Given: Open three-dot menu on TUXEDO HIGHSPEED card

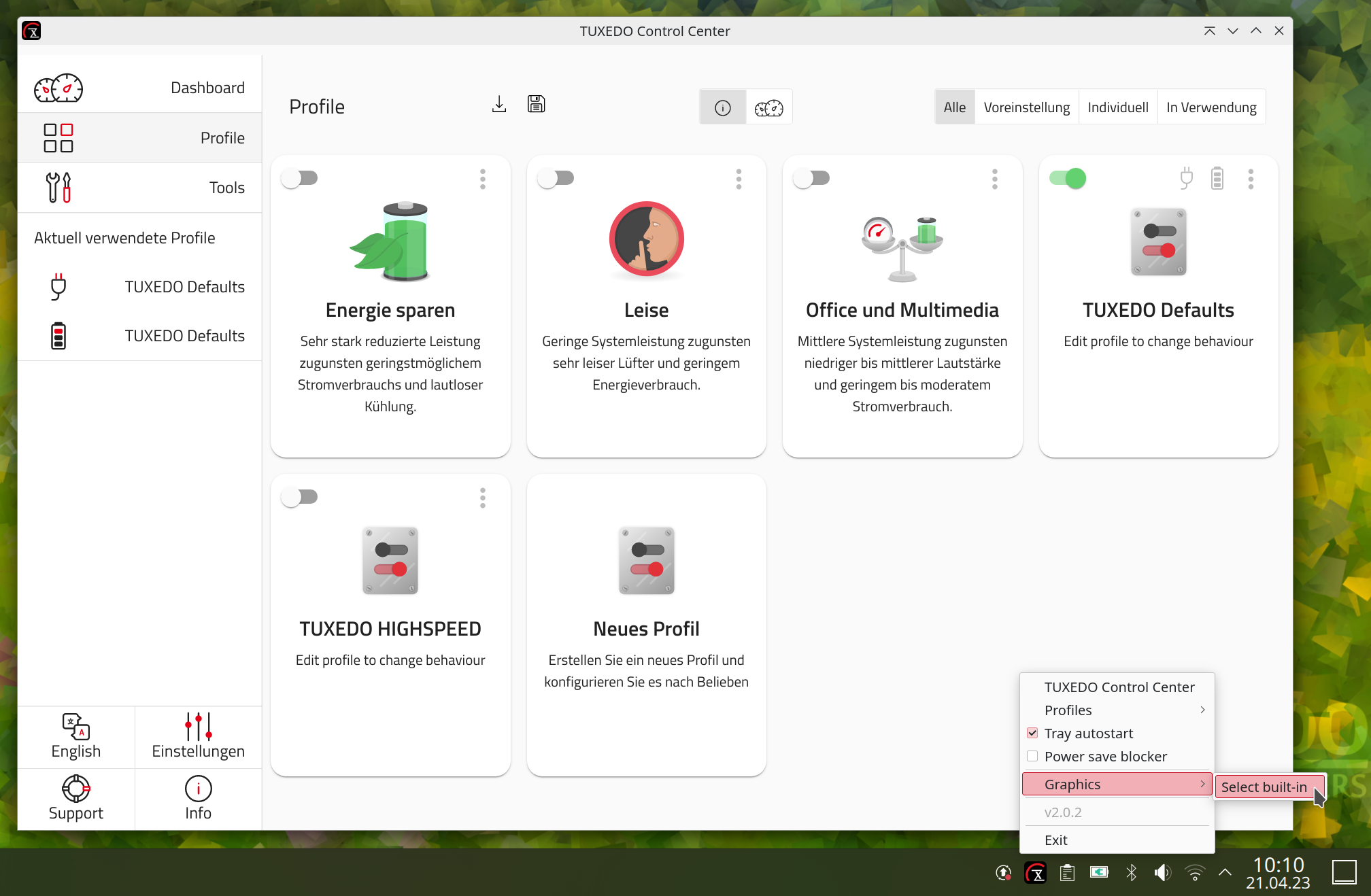Looking at the screenshot, I should point(483,498).
